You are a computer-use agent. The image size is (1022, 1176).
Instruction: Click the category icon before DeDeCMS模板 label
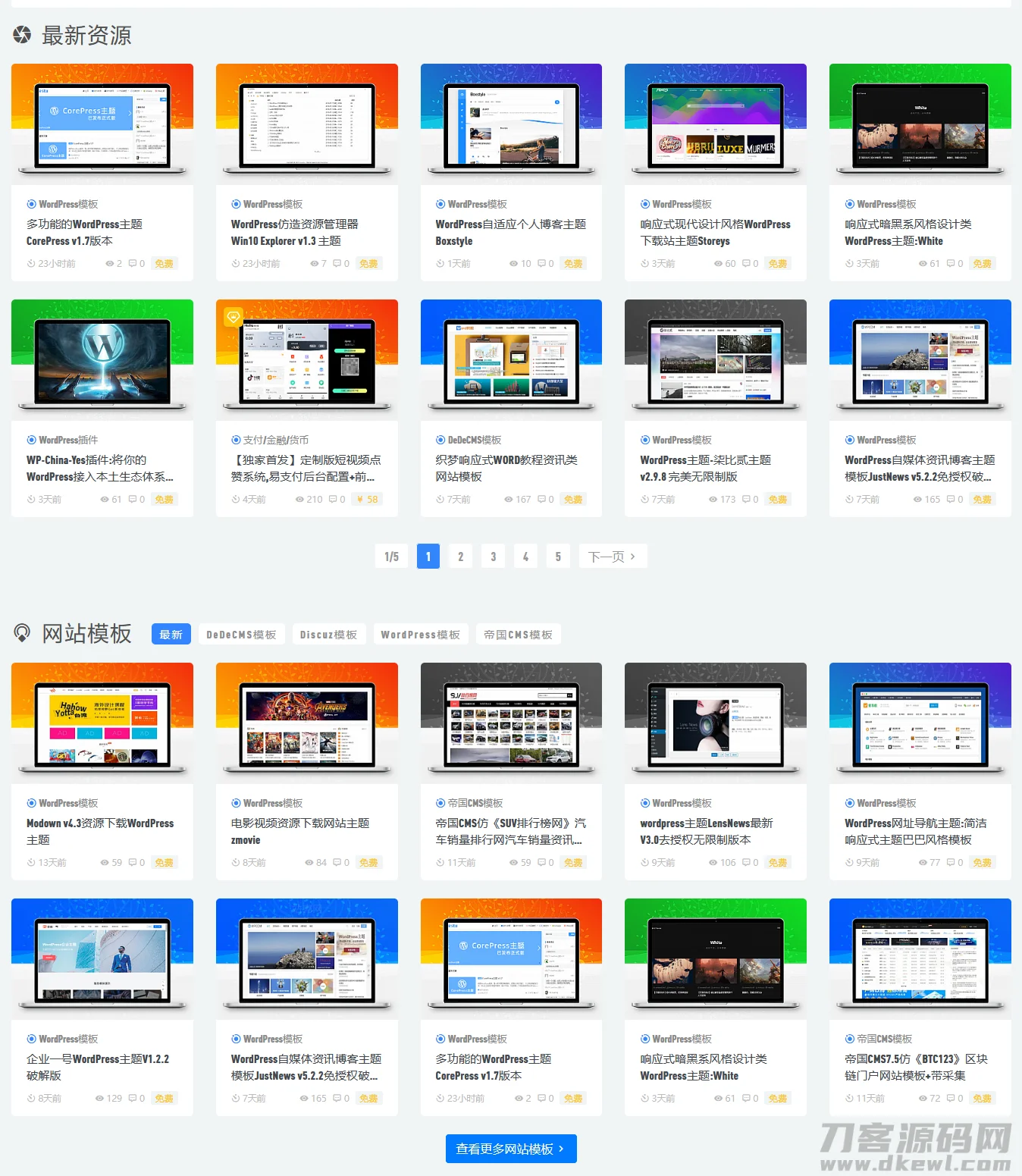pyautogui.click(x=440, y=440)
